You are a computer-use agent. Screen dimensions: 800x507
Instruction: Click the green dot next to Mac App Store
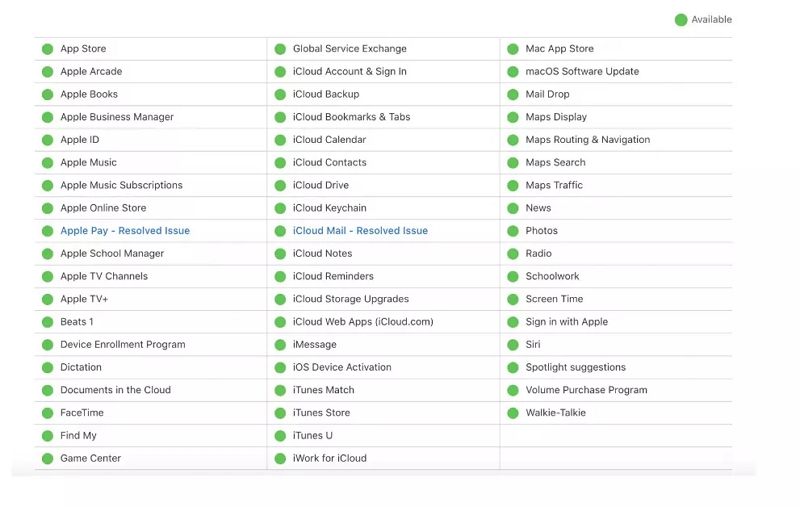tap(513, 49)
